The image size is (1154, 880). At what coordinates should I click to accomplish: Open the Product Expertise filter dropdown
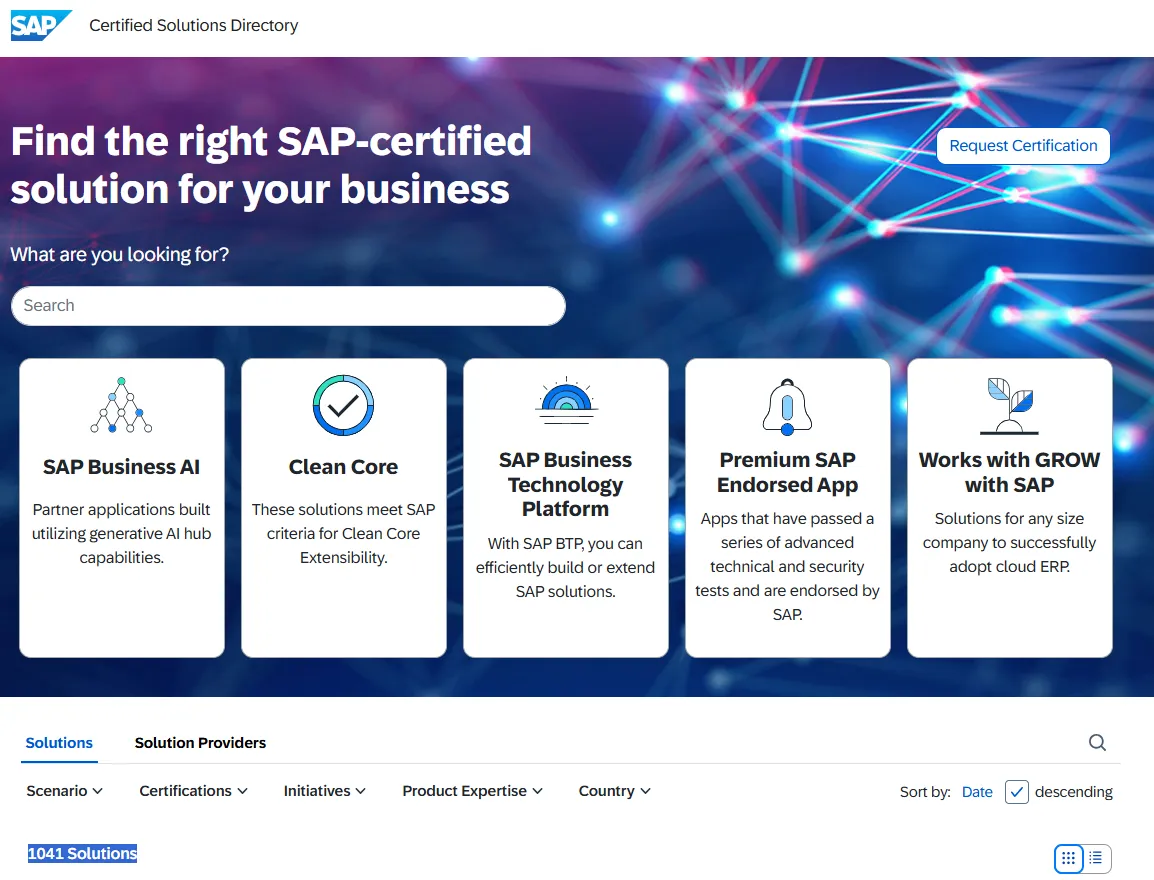(472, 791)
